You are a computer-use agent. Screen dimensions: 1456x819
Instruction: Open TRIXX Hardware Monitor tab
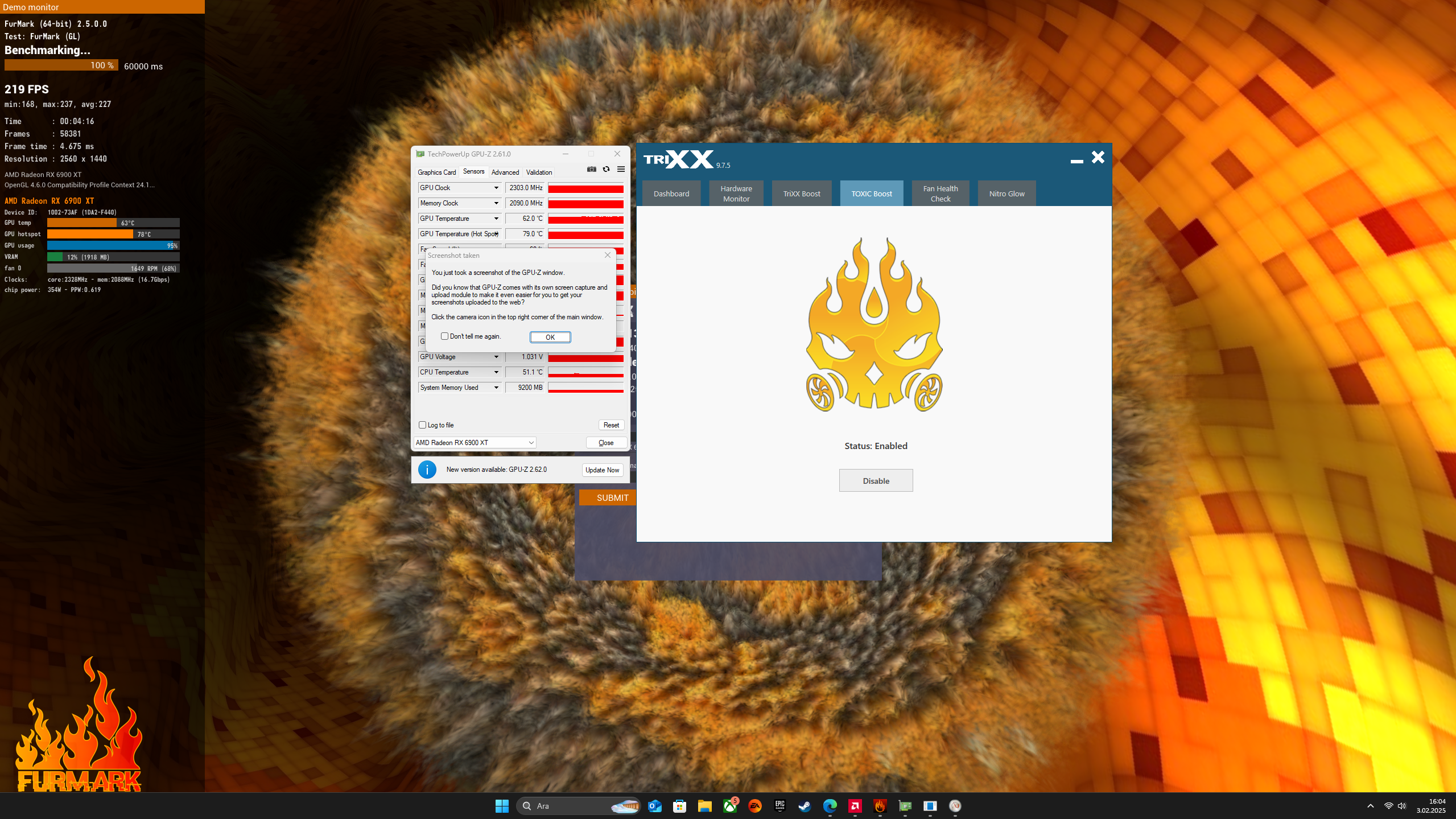[x=736, y=194]
